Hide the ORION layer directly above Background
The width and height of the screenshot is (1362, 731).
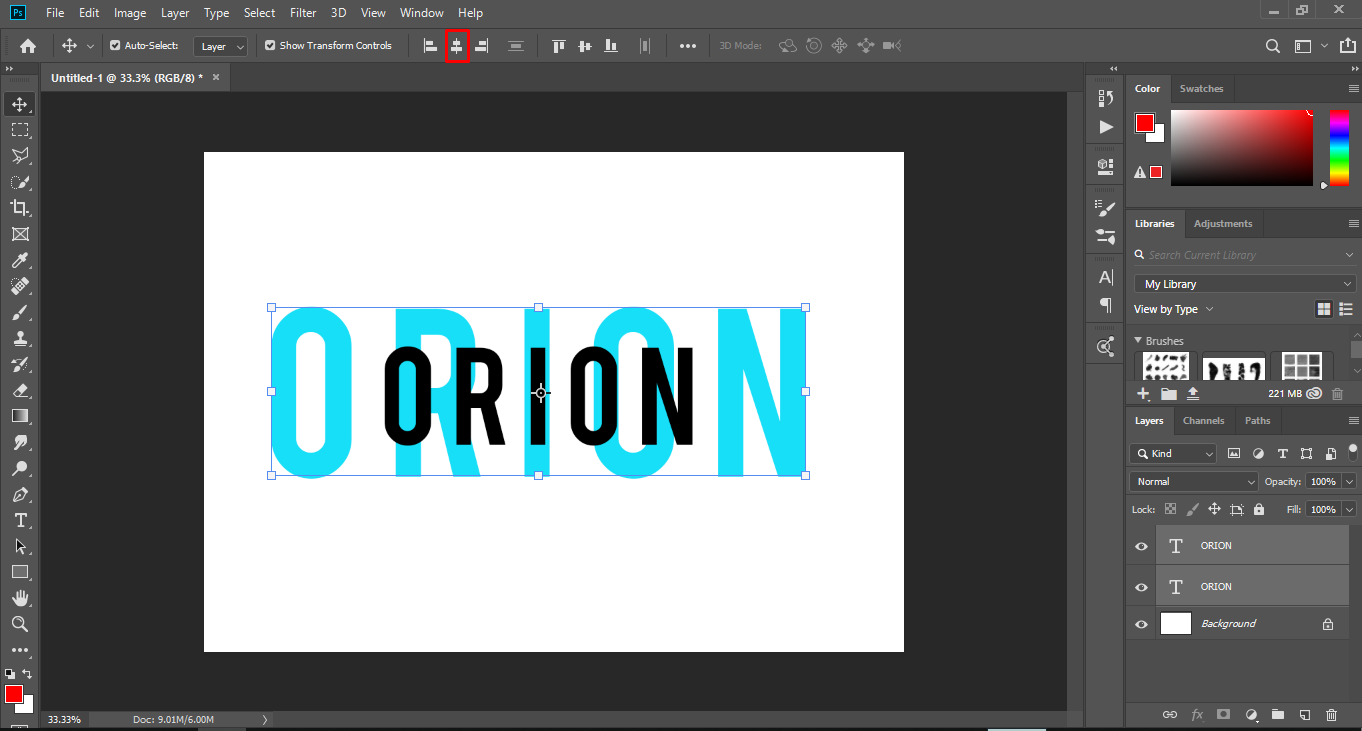pyautogui.click(x=1141, y=587)
